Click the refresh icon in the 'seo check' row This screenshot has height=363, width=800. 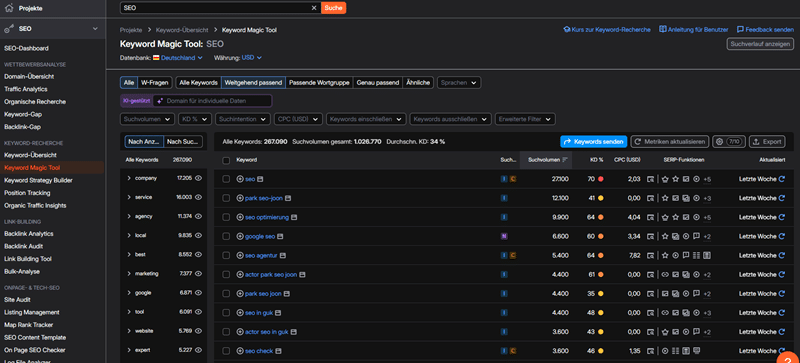coord(782,351)
